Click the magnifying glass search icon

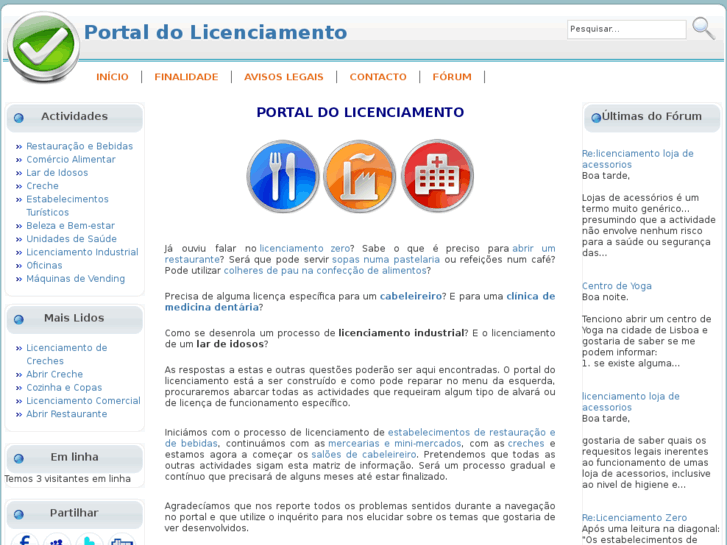tap(703, 29)
